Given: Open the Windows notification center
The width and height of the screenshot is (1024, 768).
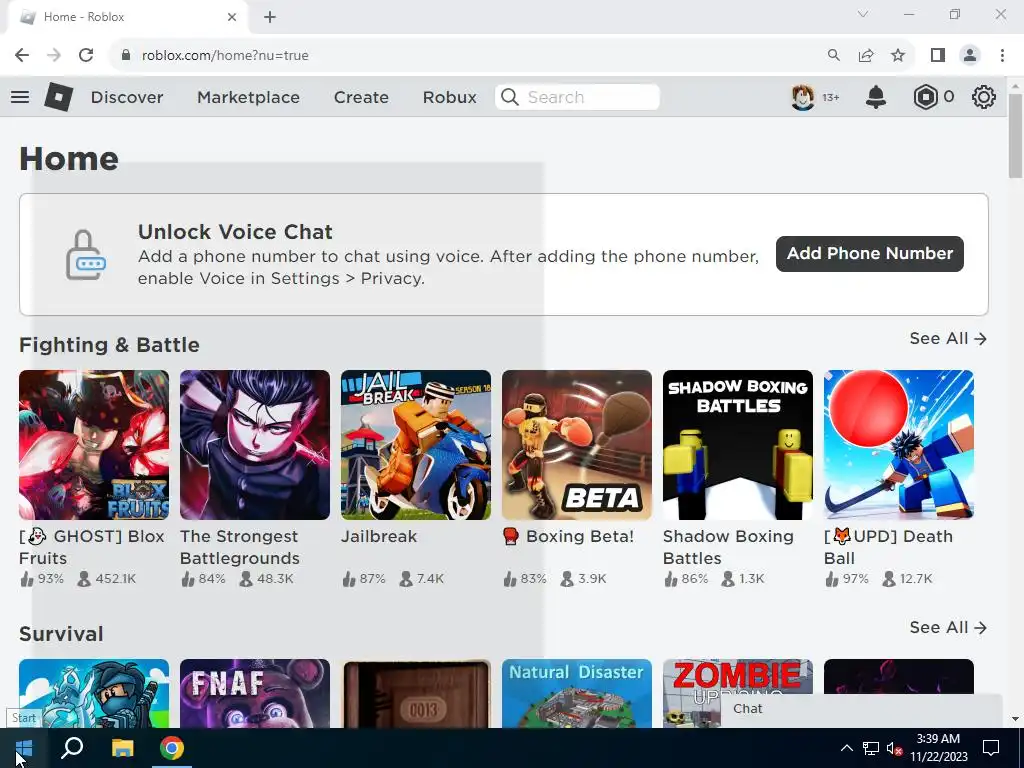Looking at the screenshot, I should 991,748.
